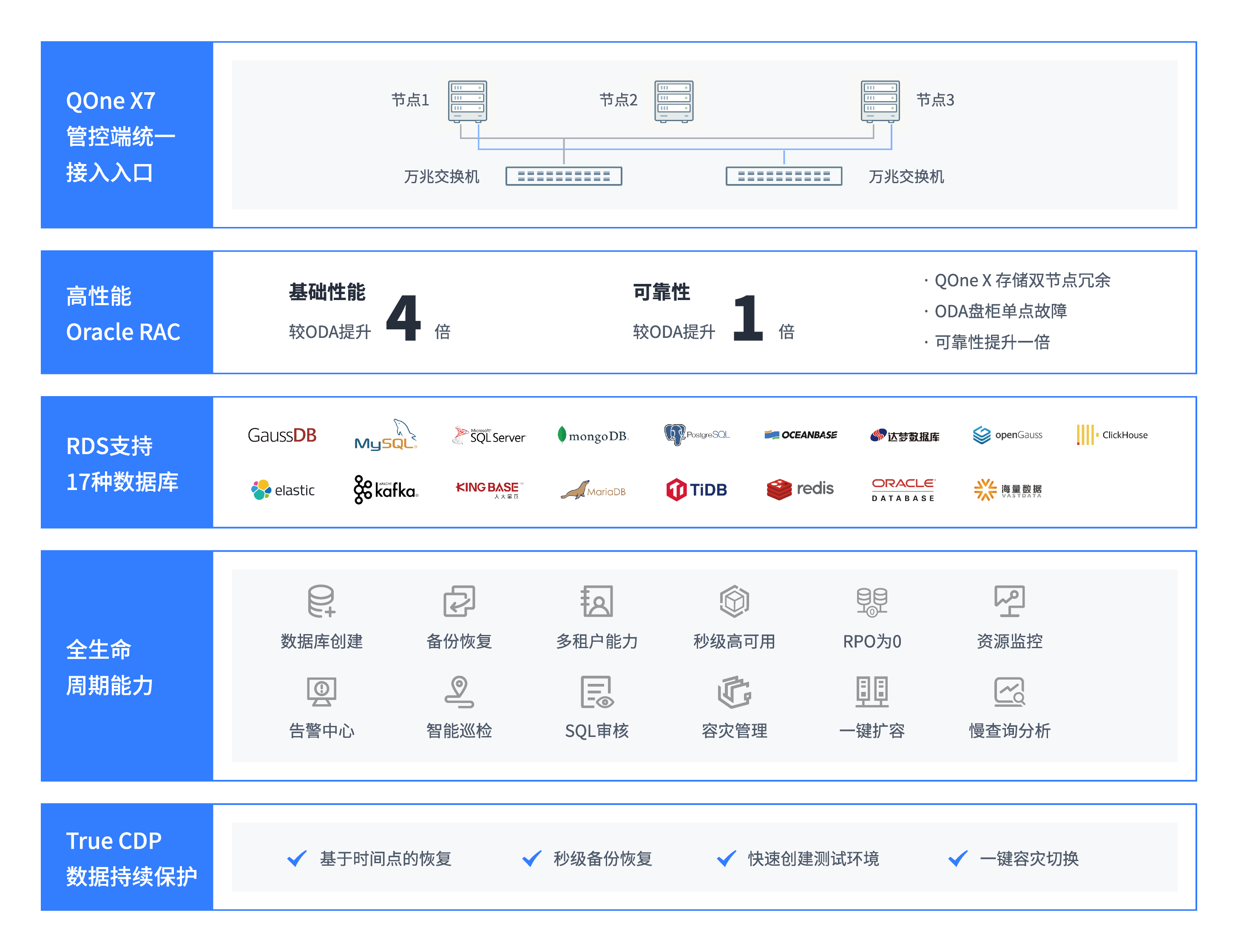Click the 节点1 server icon
Viewport: 1238px width, 952px height.
click(467, 102)
